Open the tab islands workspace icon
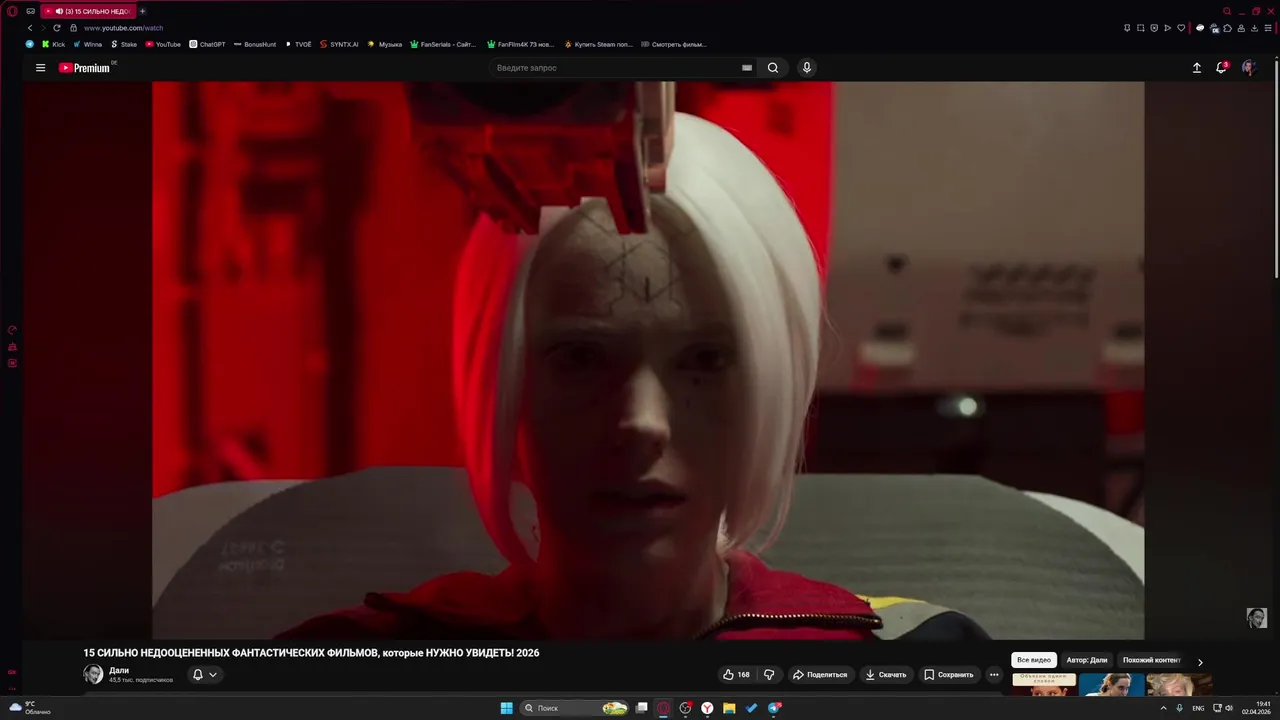Viewport: 1280px width, 720px height. point(31,11)
